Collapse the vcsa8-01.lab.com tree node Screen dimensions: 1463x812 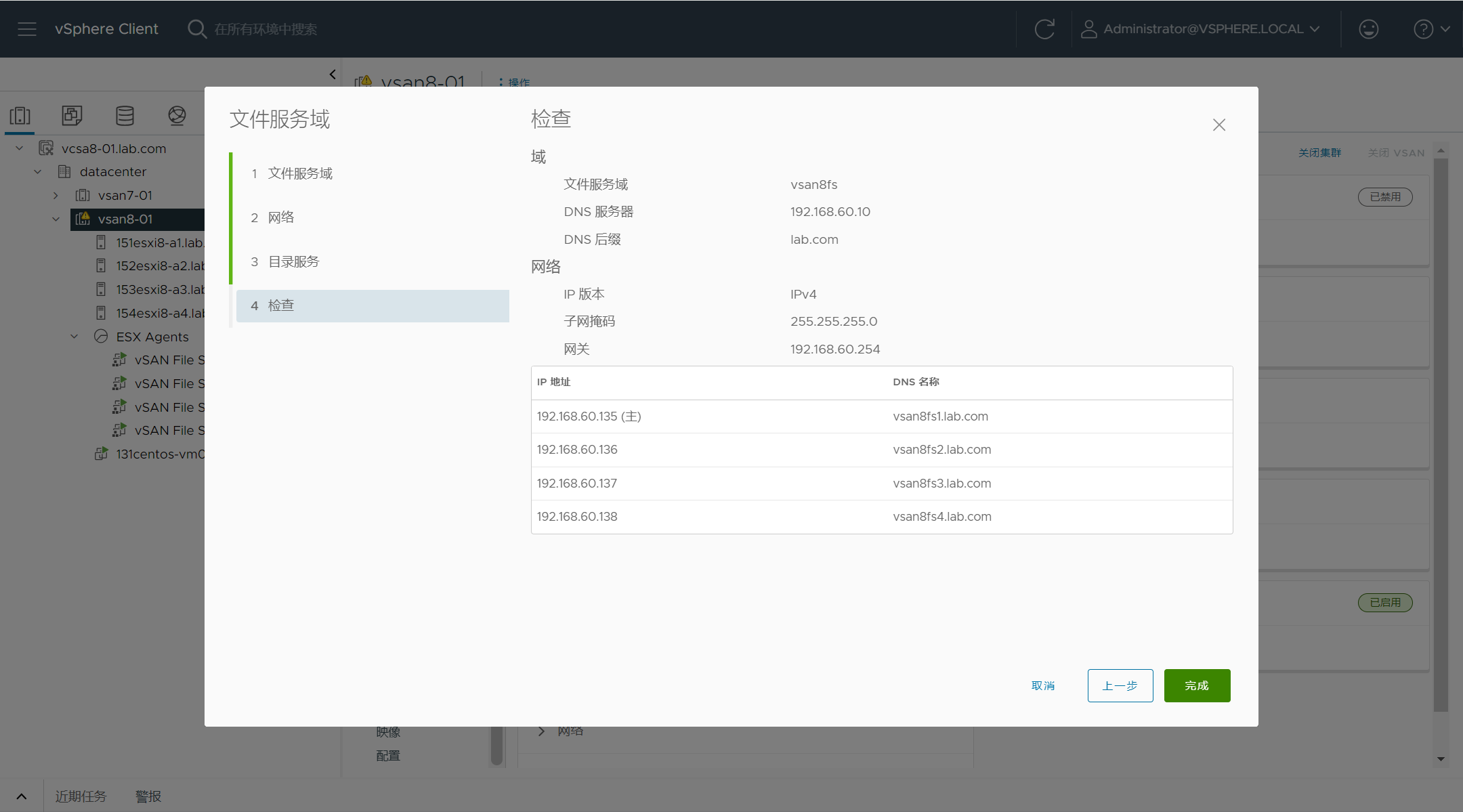[x=20, y=148]
